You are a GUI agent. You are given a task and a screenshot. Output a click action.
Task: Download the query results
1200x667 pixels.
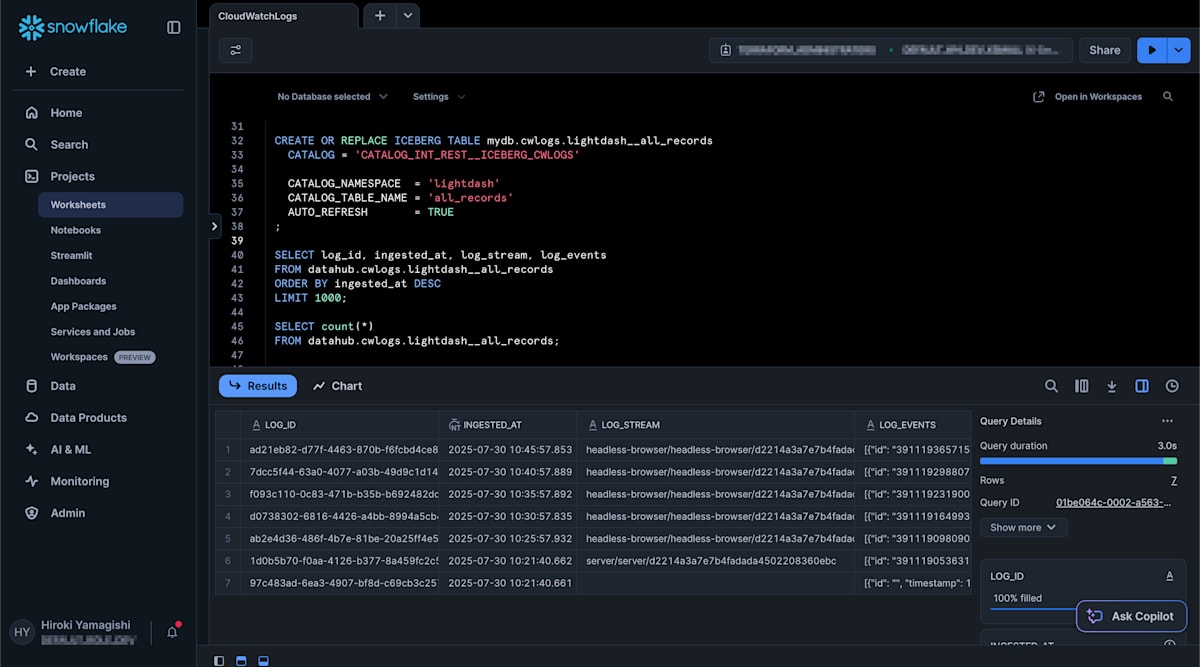point(1111,386)
